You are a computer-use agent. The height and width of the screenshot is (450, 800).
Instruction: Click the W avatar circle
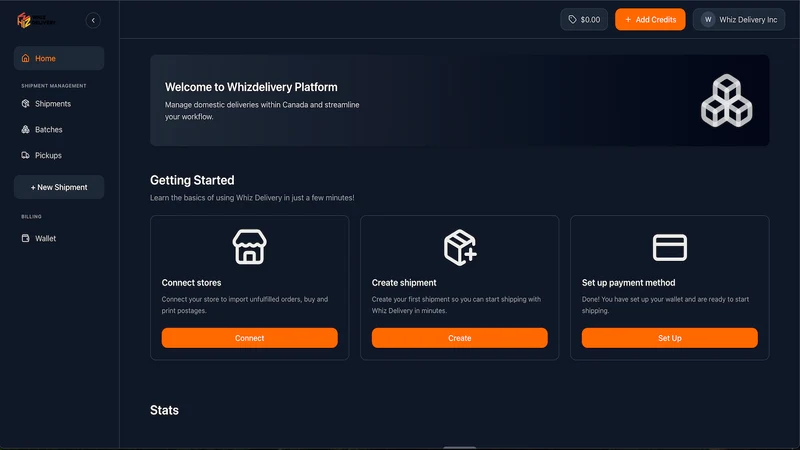(708, 19)
